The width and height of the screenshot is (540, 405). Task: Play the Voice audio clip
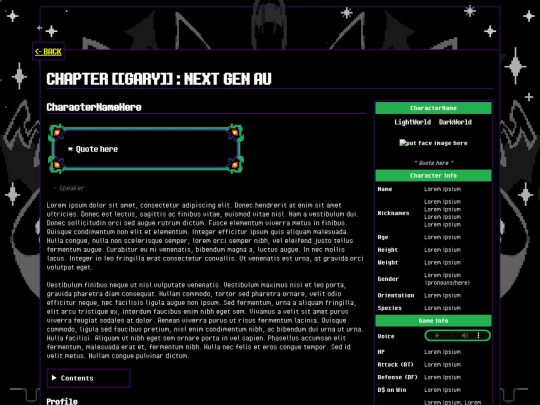437,335
